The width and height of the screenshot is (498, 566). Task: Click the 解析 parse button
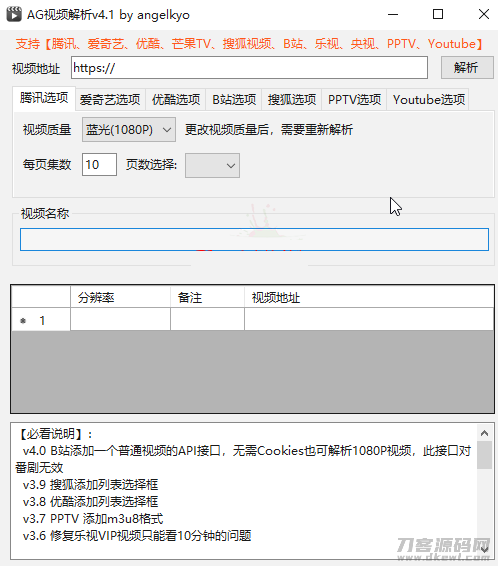pyautogui.click(x=467, y=68)
